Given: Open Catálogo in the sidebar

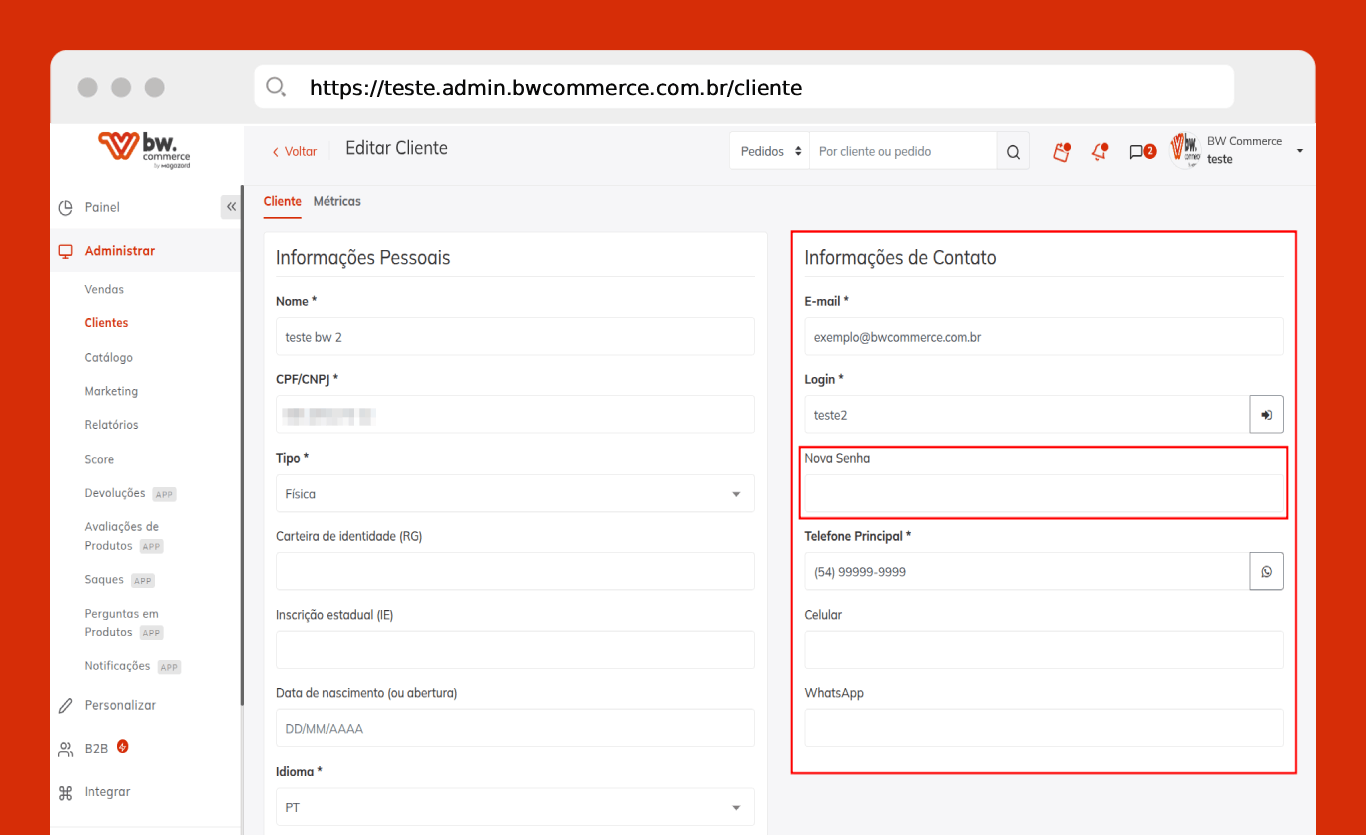Looking at the screenshot, I should click(x=108, y=357).
